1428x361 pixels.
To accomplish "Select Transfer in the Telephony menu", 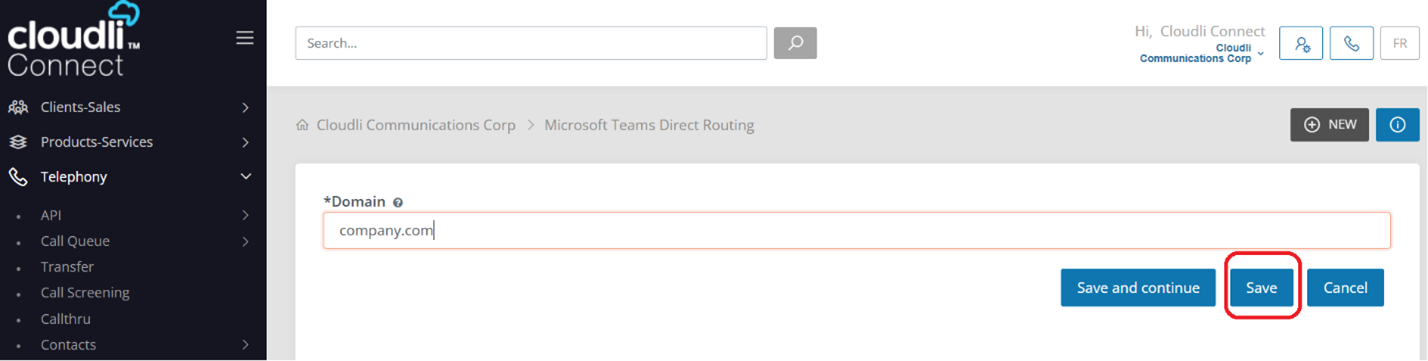I will (x=67, y=267).
